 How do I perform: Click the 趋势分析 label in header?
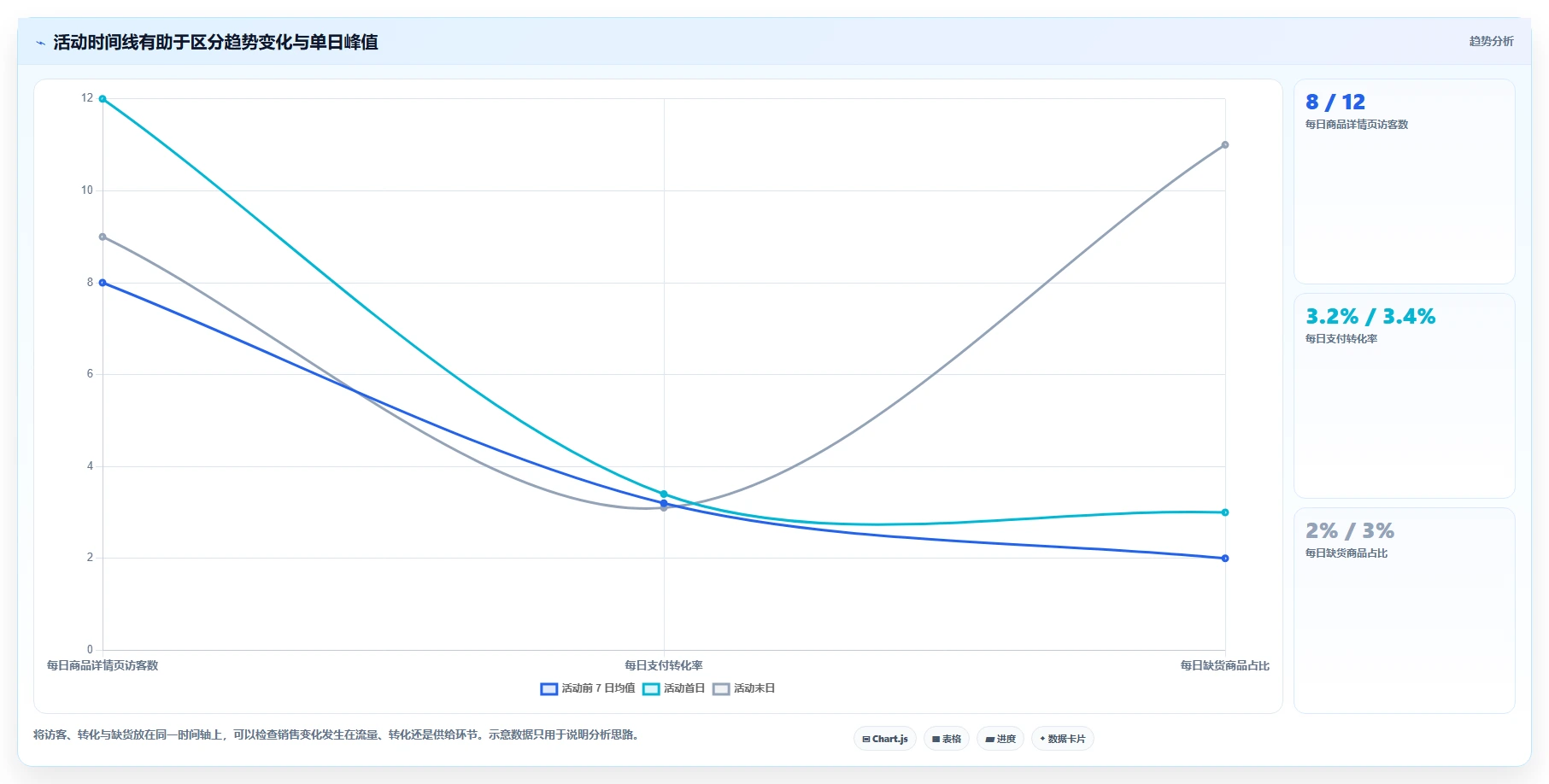(x=1491, y=41)
